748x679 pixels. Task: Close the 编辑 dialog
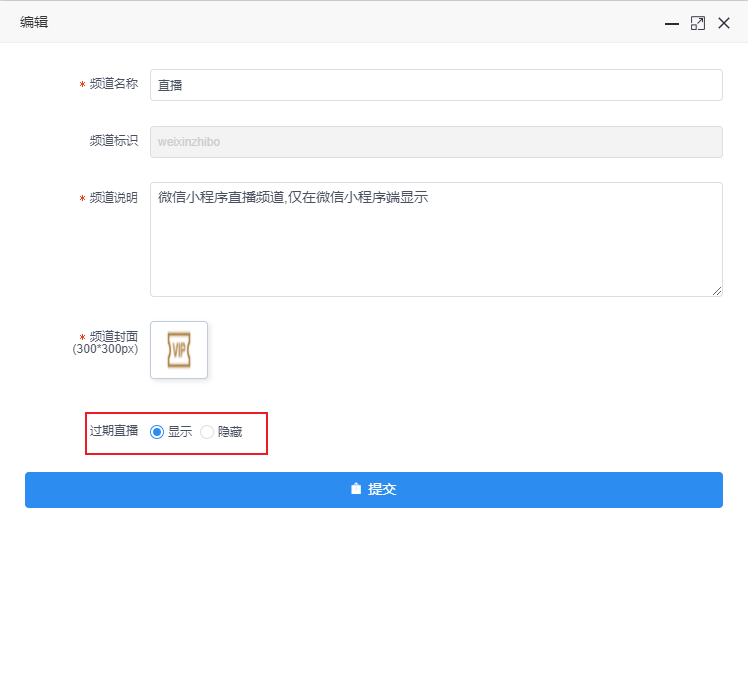(x=724, y=23)
